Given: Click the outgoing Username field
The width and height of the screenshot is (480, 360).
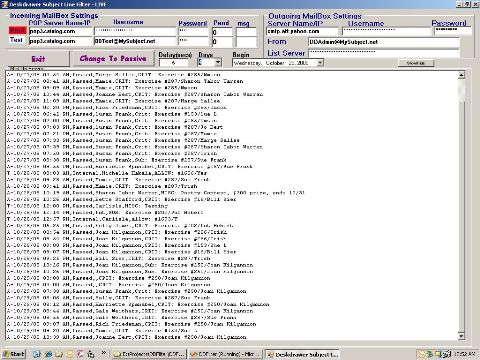Looking at the screenshot, I should [x=386, y=31].
